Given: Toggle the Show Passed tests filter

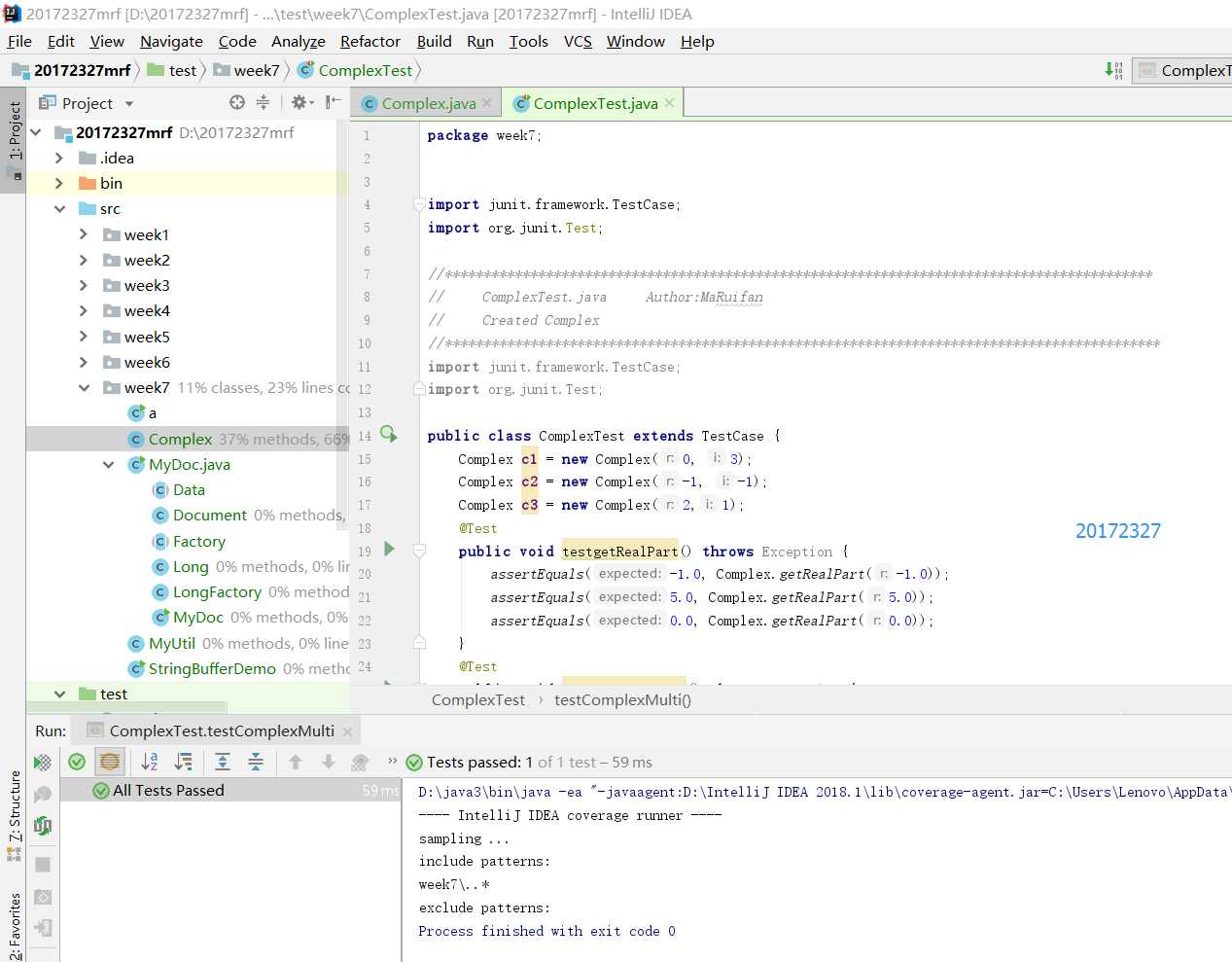Looking at the screenshot, I should pos(77,763).
